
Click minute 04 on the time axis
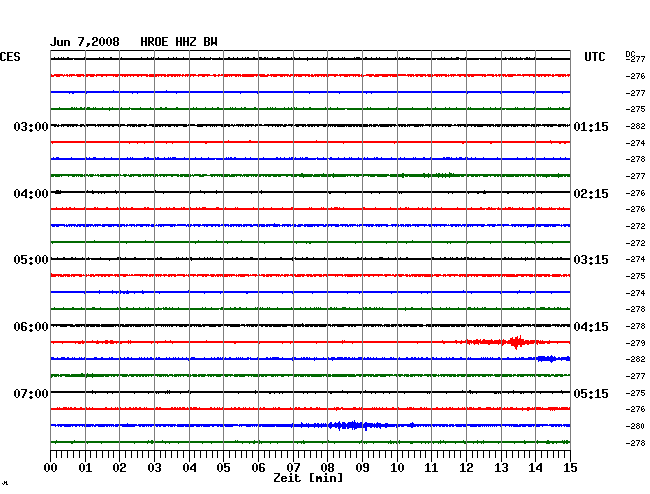189,467
